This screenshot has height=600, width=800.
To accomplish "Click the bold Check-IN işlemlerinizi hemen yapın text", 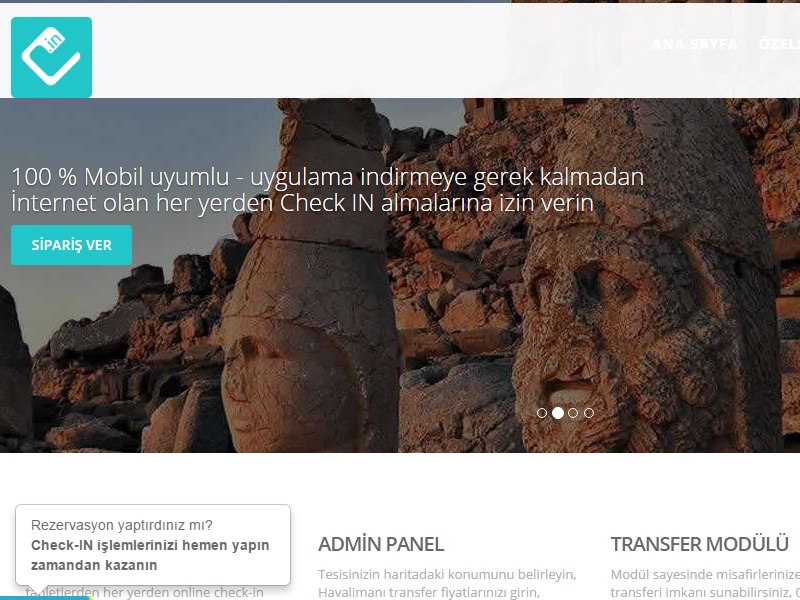I will (150, 545).
